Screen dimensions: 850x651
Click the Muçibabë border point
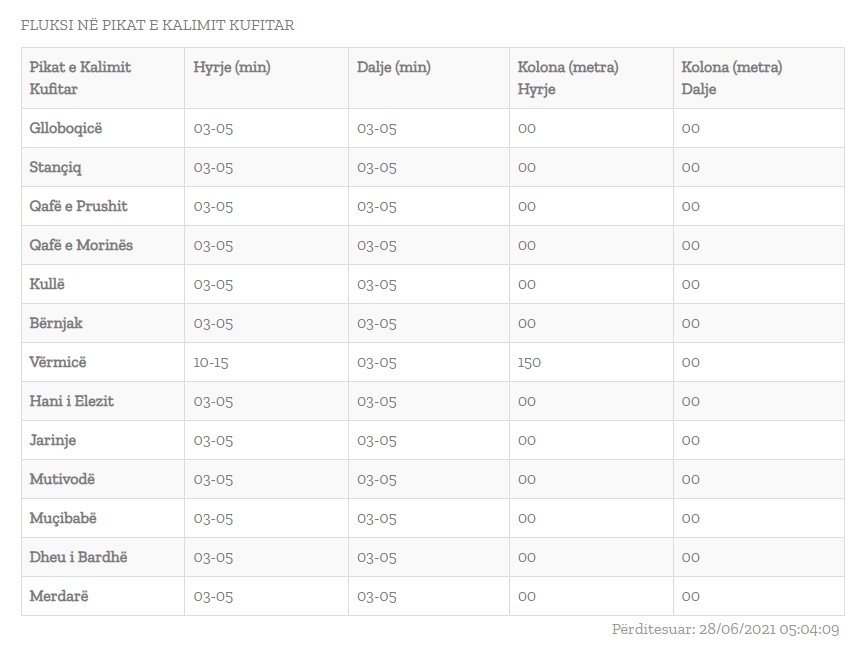click(x=63, y=518)
